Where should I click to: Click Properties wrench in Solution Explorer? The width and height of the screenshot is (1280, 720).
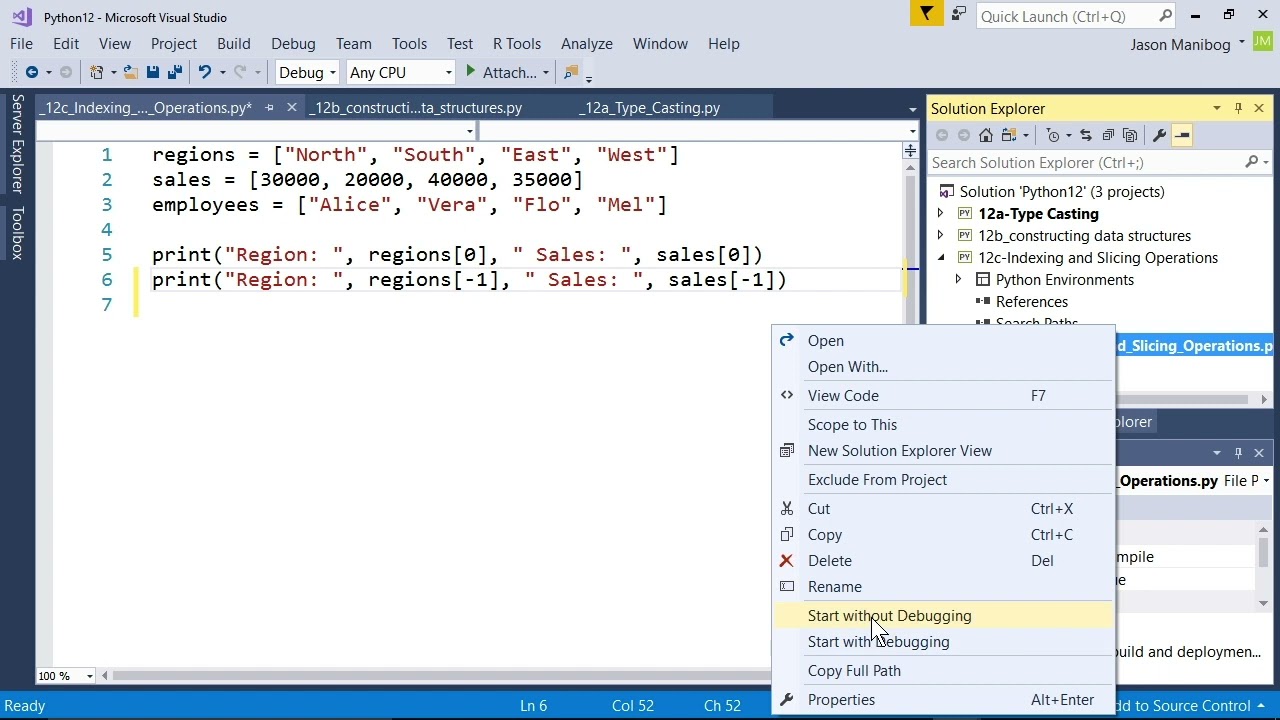(x=1160, y=135)
